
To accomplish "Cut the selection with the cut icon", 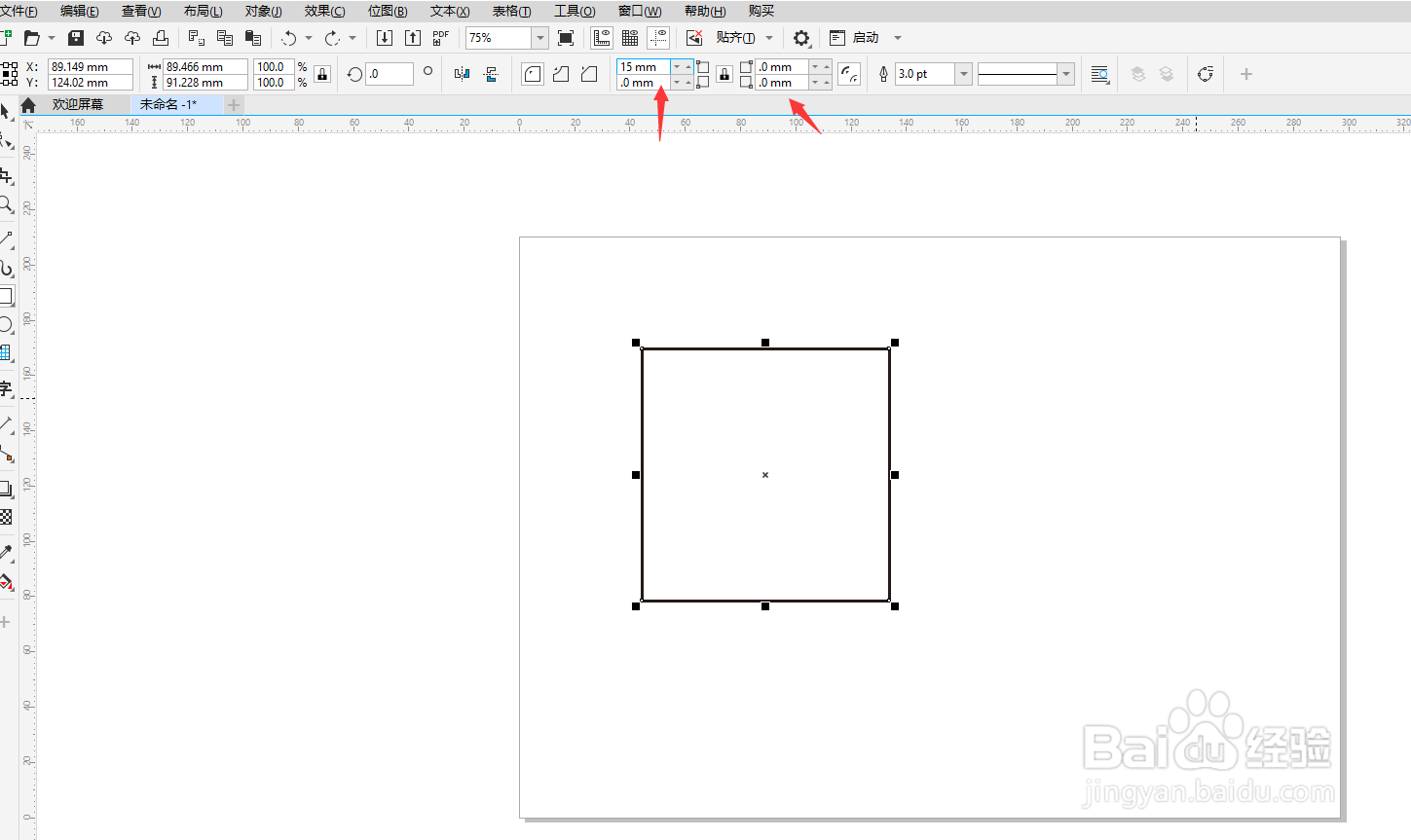I will (196, 38).
